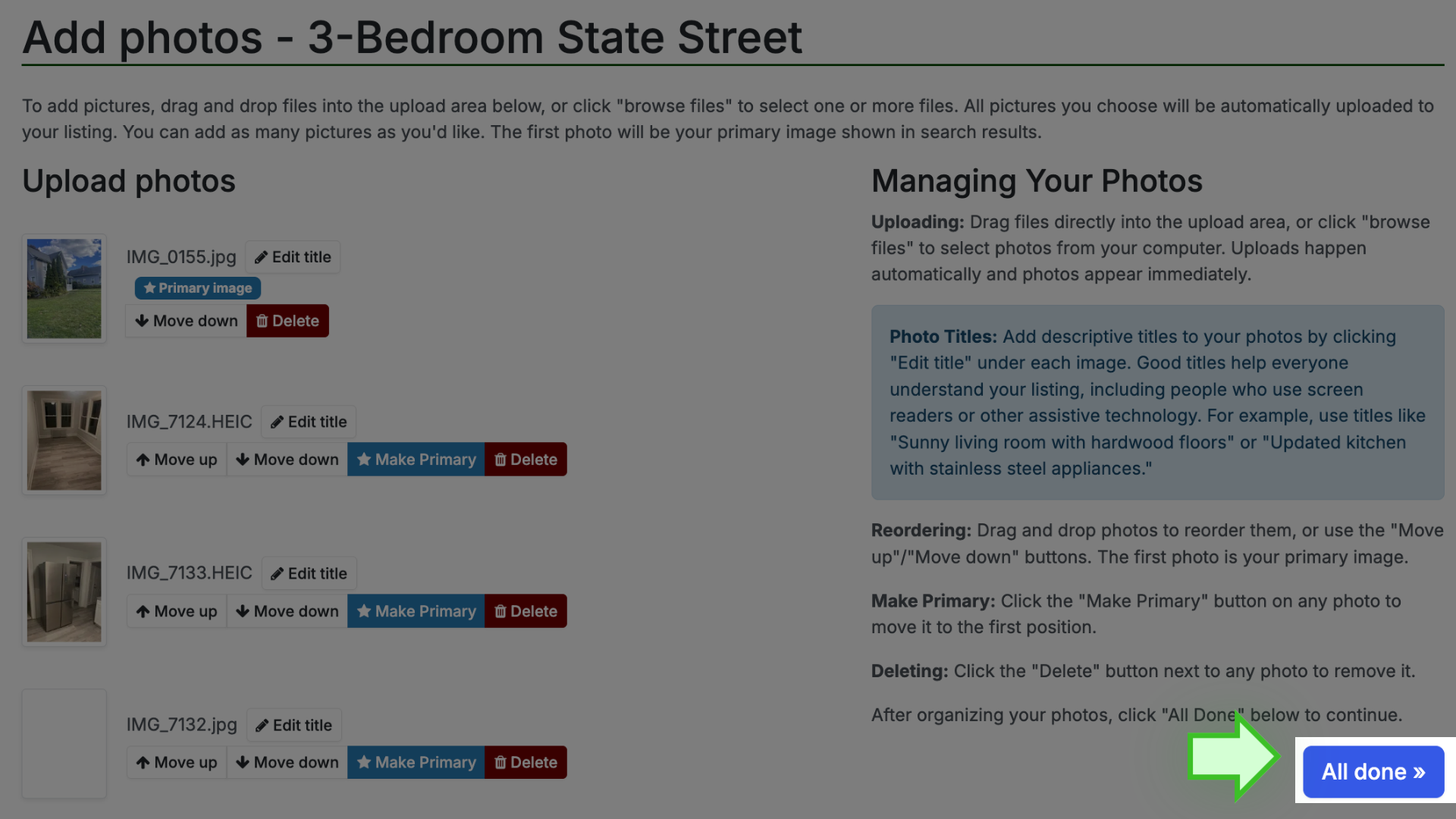Move IMG_0155.jpg down in the list
Image resolution: width=1456 pixels, height=819 pixels.
(x=186, y=321)
